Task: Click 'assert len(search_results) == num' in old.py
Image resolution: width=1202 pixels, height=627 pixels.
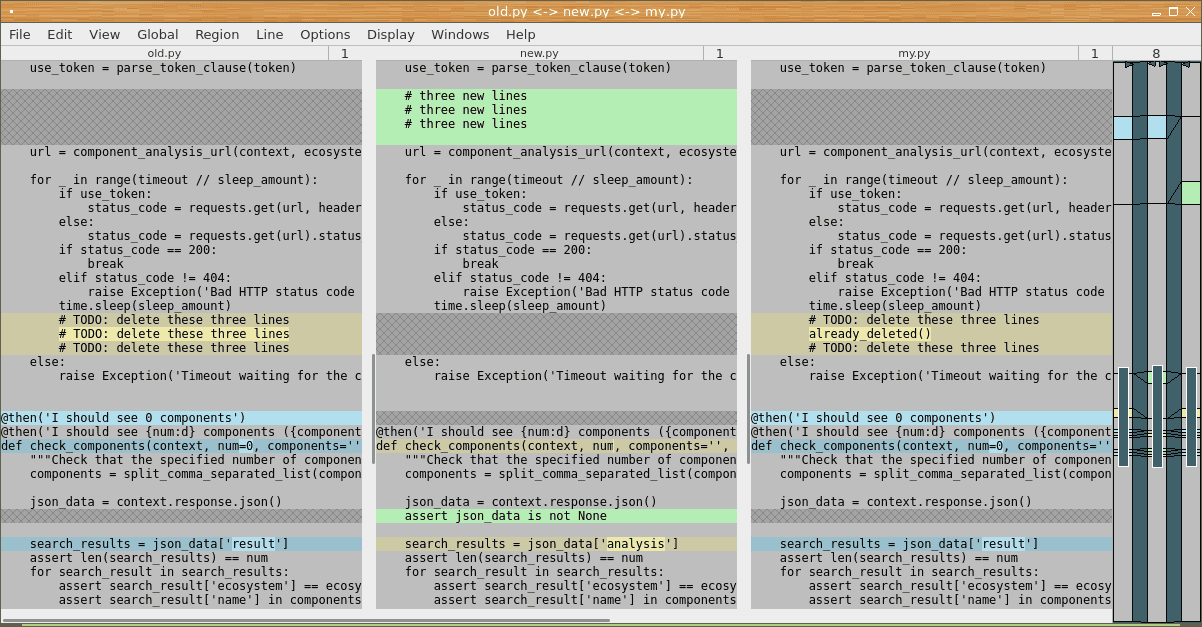Action: 149,558
